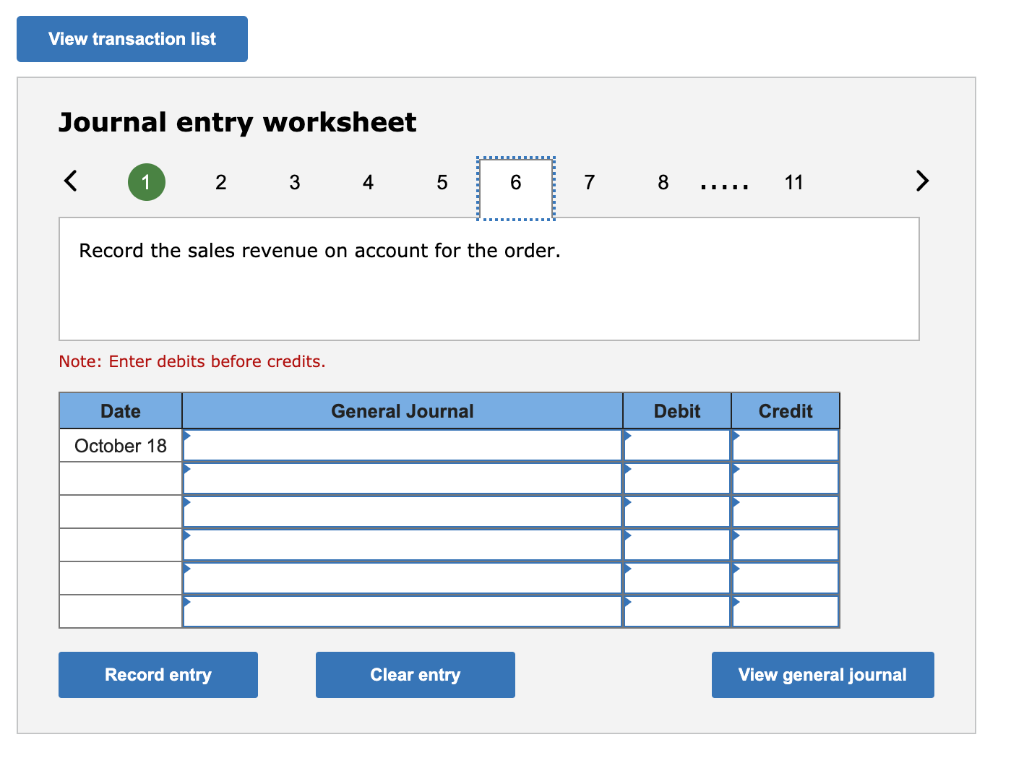Select journal entry tab 11
The image size is (1024, 771).
(793, 182)
